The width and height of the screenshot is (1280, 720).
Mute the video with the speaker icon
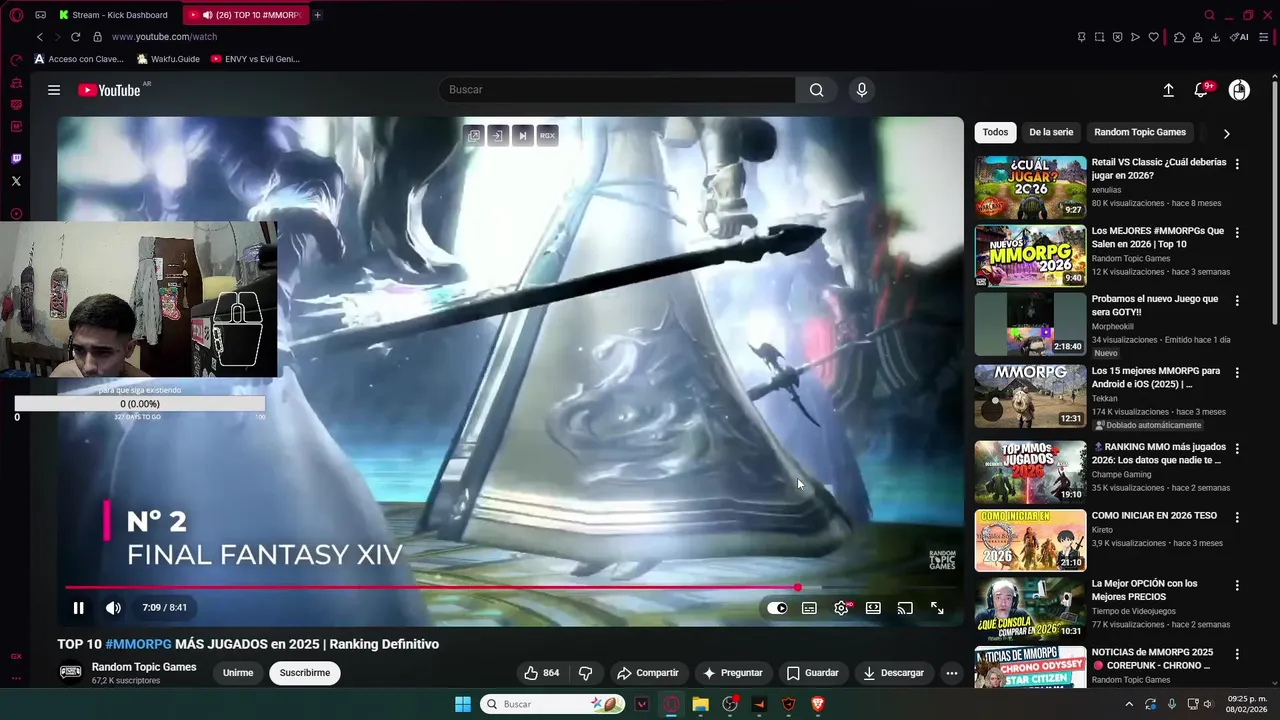click(x=113, y=608)
